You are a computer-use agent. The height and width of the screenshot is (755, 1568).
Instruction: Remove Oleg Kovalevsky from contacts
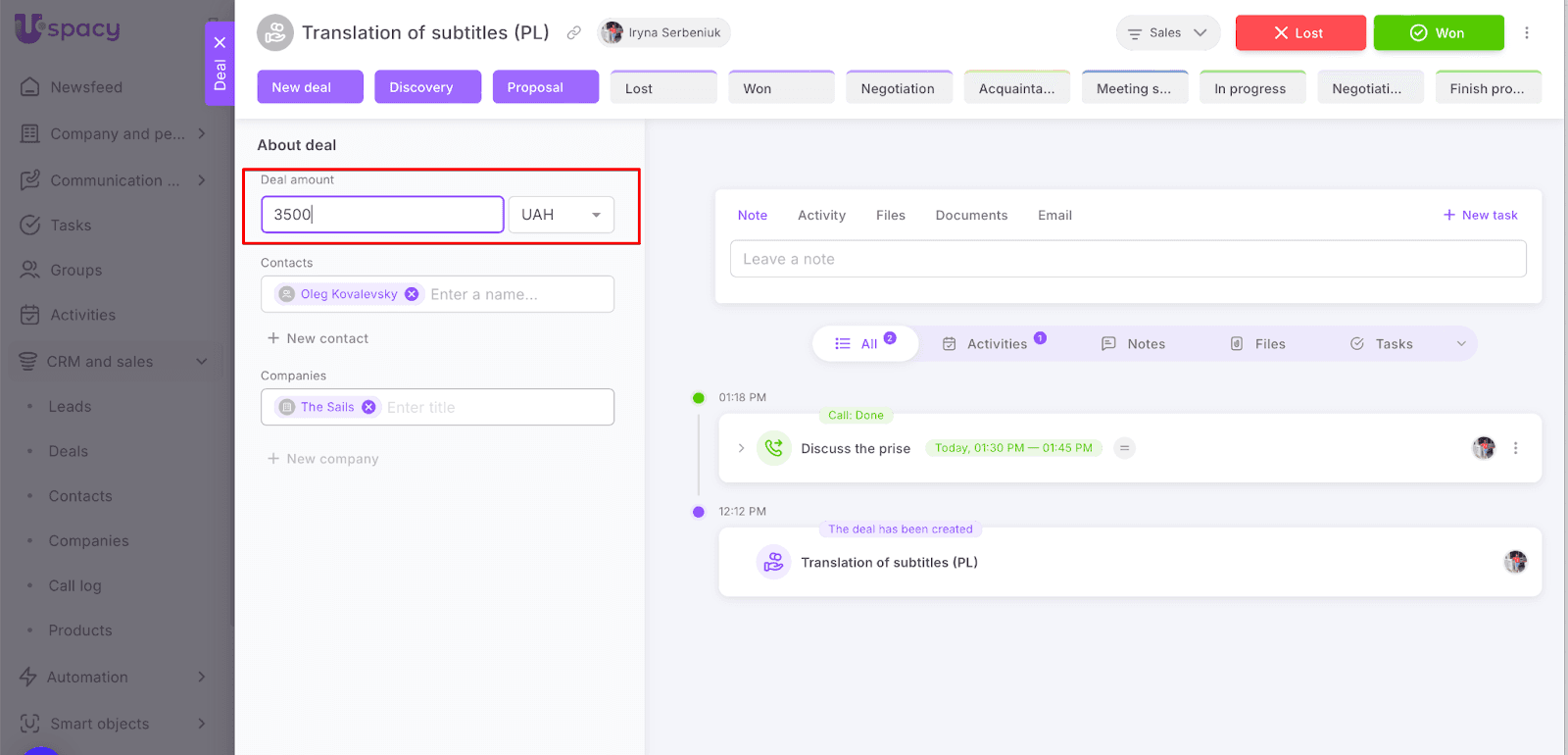tap(412, 294)
